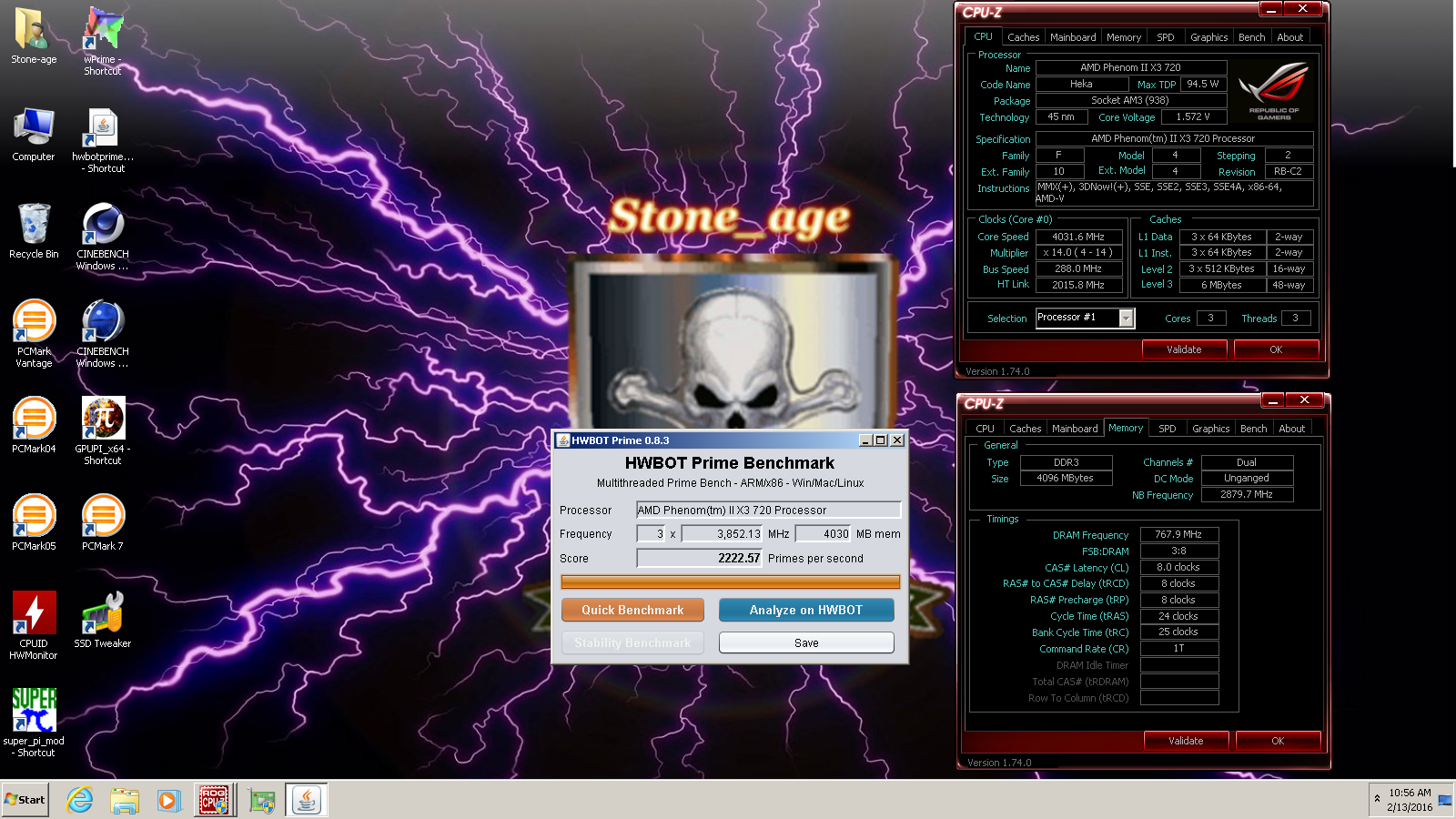1456x819 pixels.
Task: Click Analyze on HWBOT button
Action: [806, 610]
